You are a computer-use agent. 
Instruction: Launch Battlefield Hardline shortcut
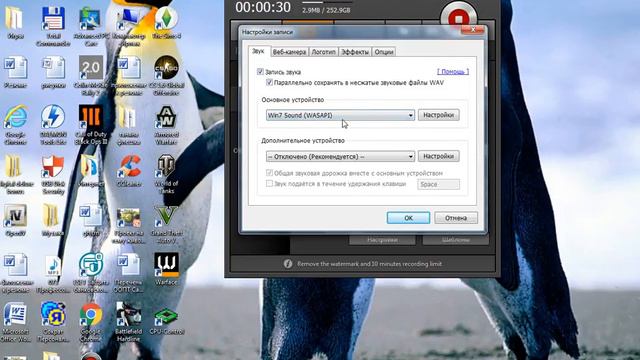(x=129, y=322)
